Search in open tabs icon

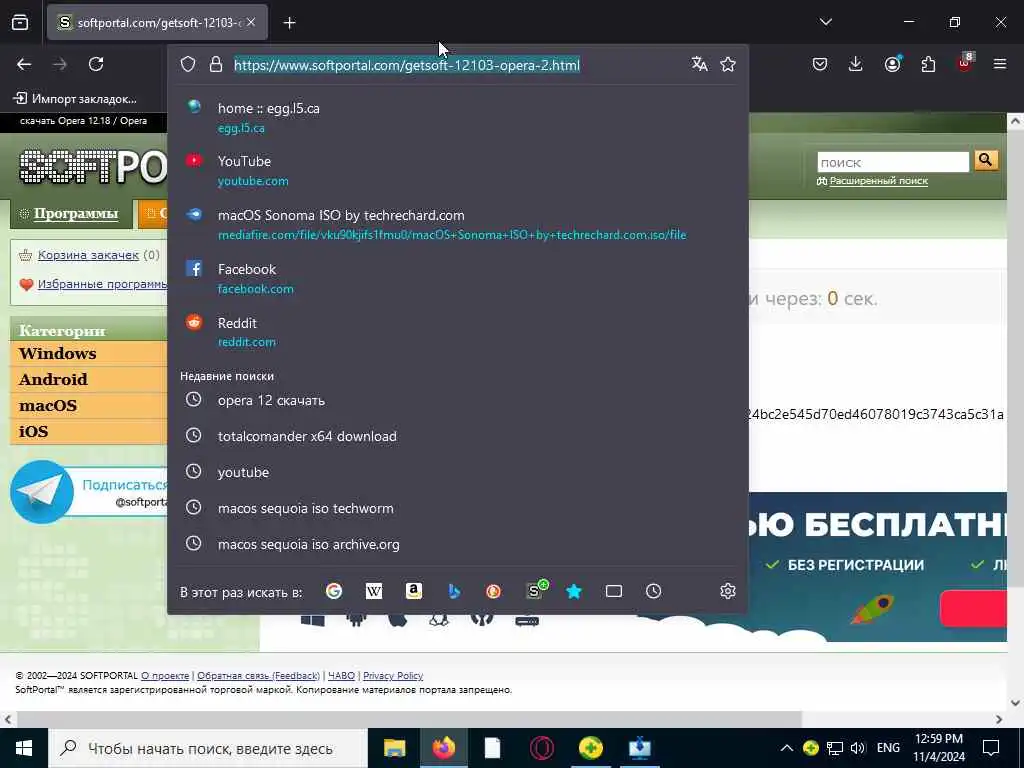pos(614,592)
